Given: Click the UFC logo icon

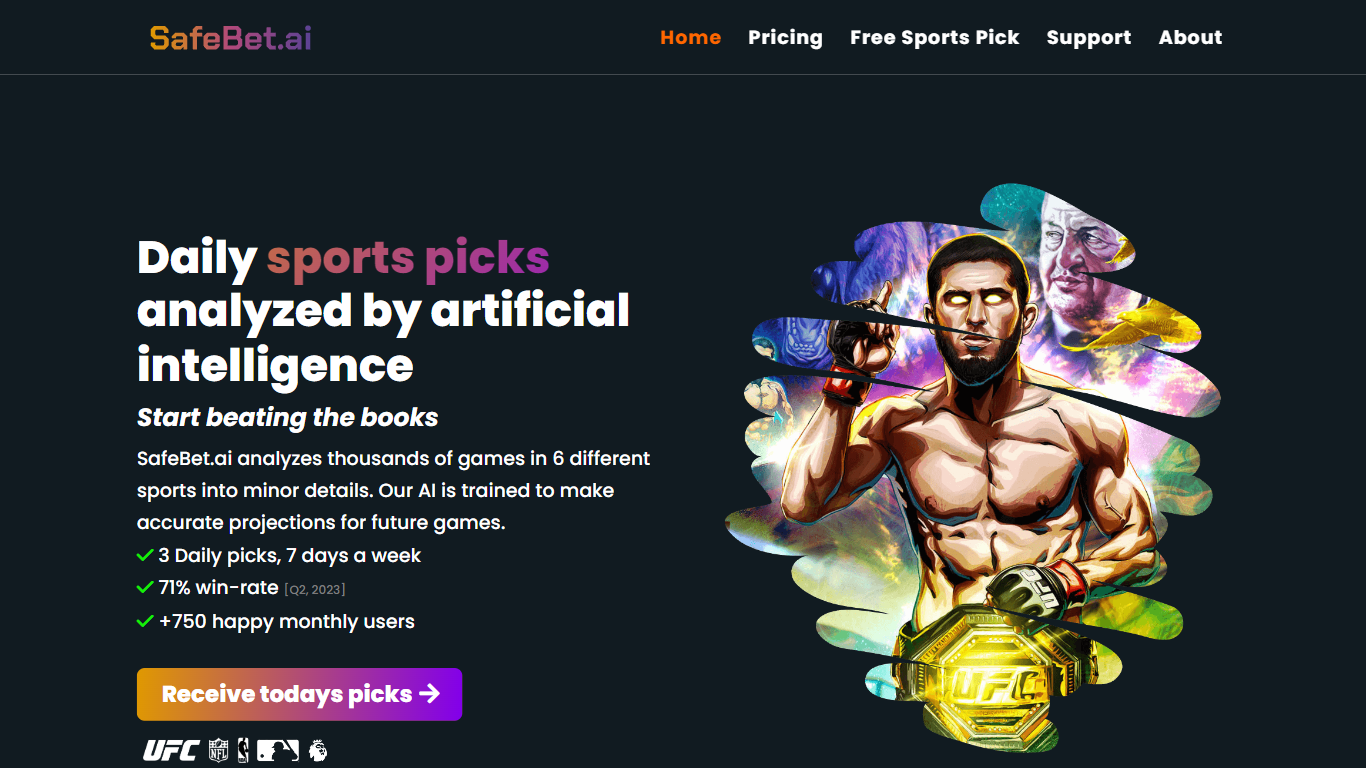Looking at the screenshot, I should pyautogui.click(x=171, y=750).
